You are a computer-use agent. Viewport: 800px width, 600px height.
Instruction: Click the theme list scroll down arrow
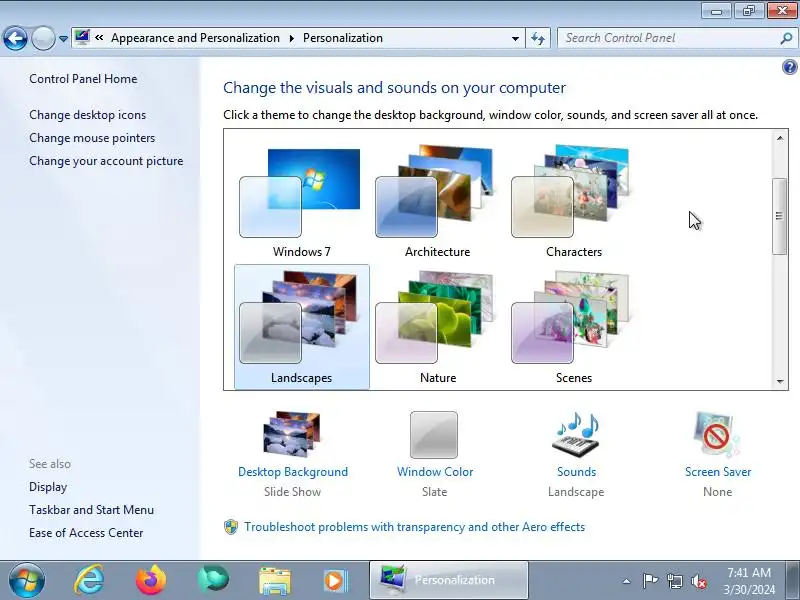point(780,381)
